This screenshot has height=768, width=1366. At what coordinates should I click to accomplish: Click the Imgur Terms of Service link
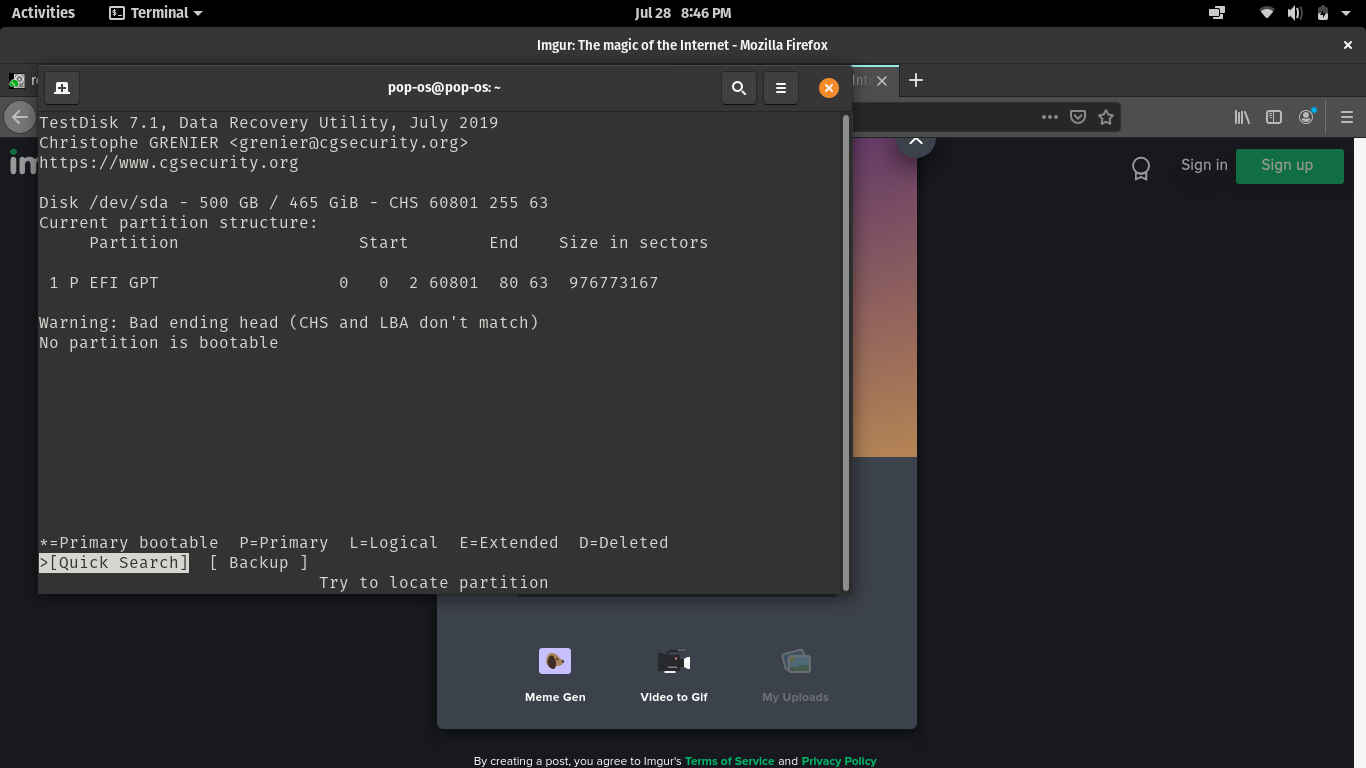point(730,761)
